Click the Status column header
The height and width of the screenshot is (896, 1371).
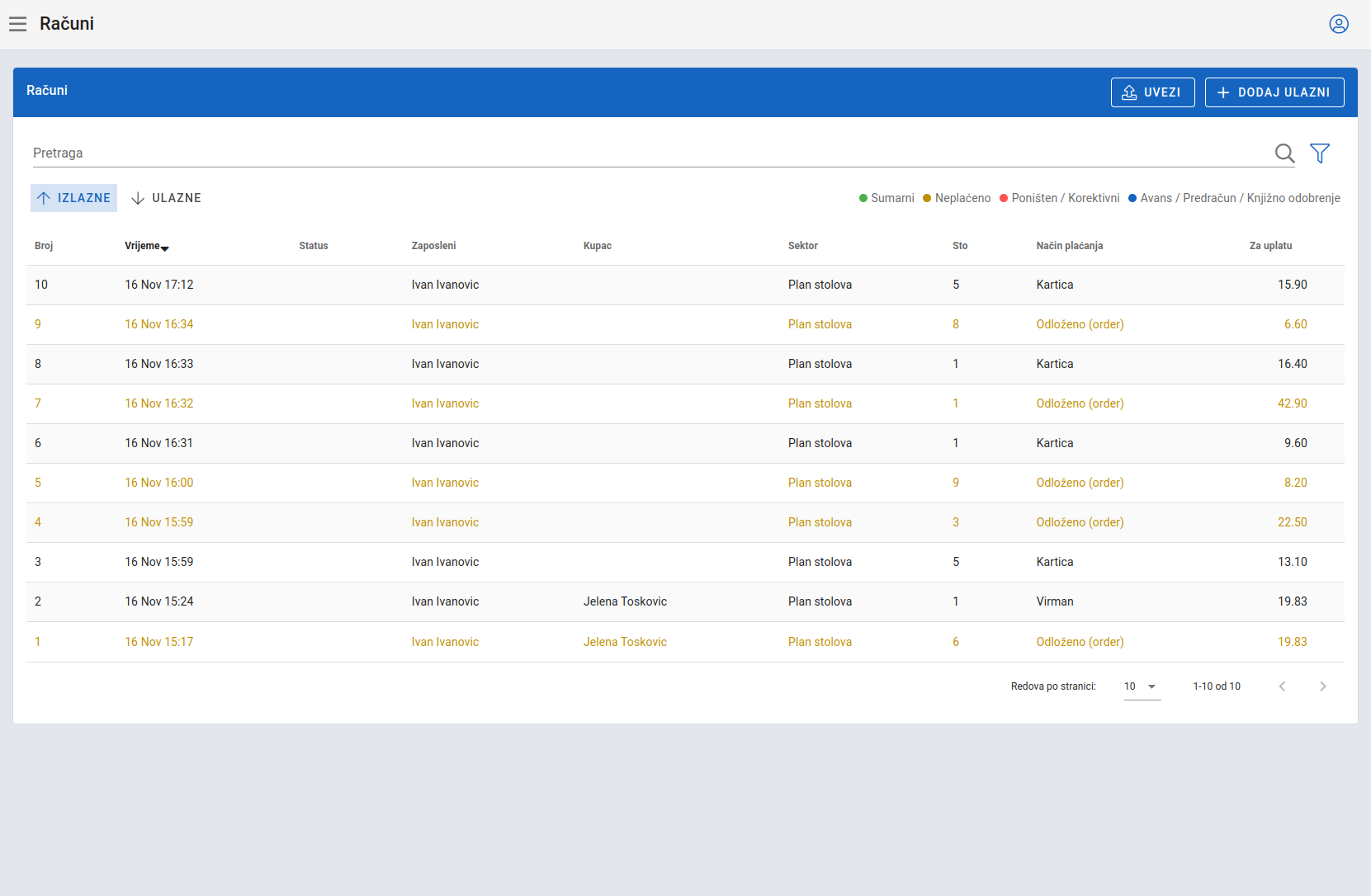tap(314, 246)
